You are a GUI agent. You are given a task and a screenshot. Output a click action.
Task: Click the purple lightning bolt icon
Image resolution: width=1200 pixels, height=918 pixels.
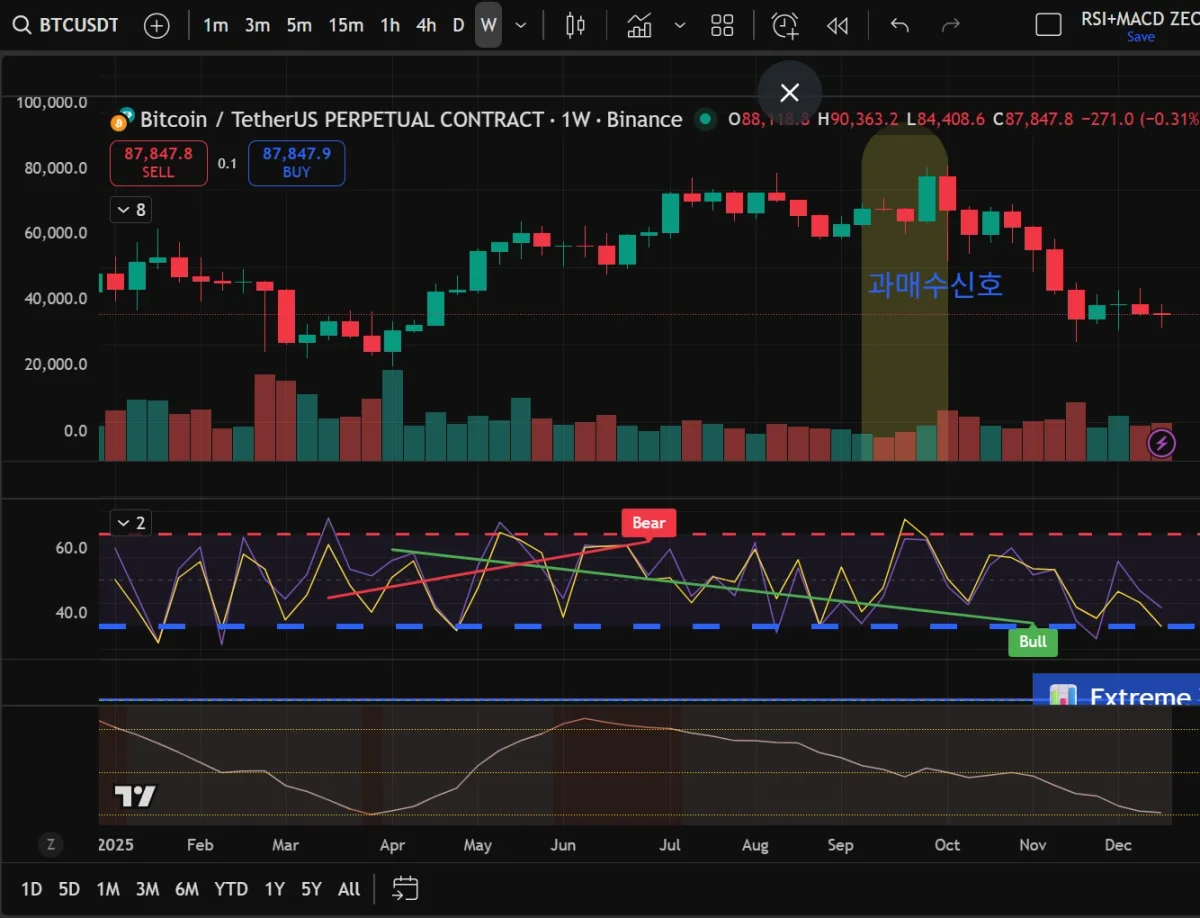click(1161, 442)
